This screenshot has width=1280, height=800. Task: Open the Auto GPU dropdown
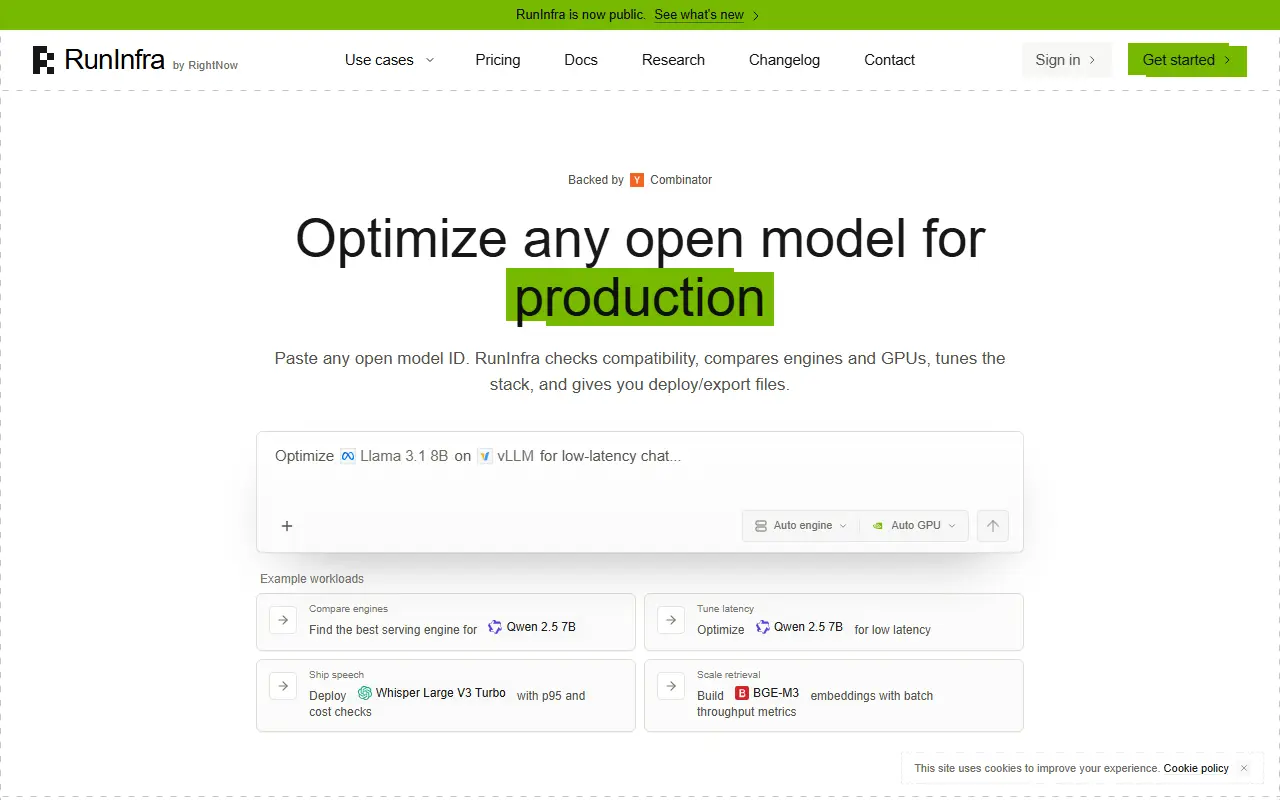pyautogui.click(x=914, y=526)
